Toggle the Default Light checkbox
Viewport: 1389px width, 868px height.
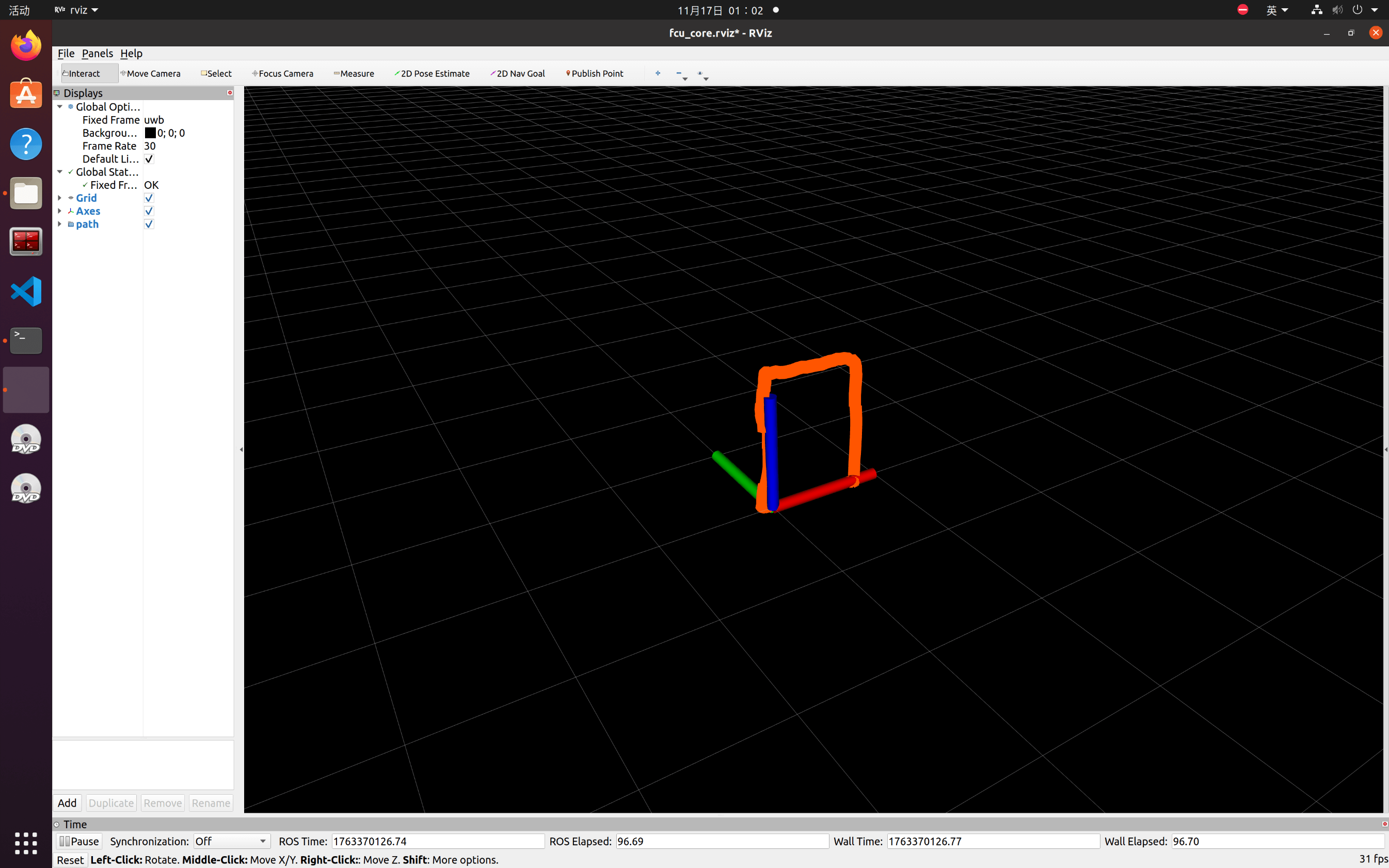pyautogui.click(x=149, y=159)
